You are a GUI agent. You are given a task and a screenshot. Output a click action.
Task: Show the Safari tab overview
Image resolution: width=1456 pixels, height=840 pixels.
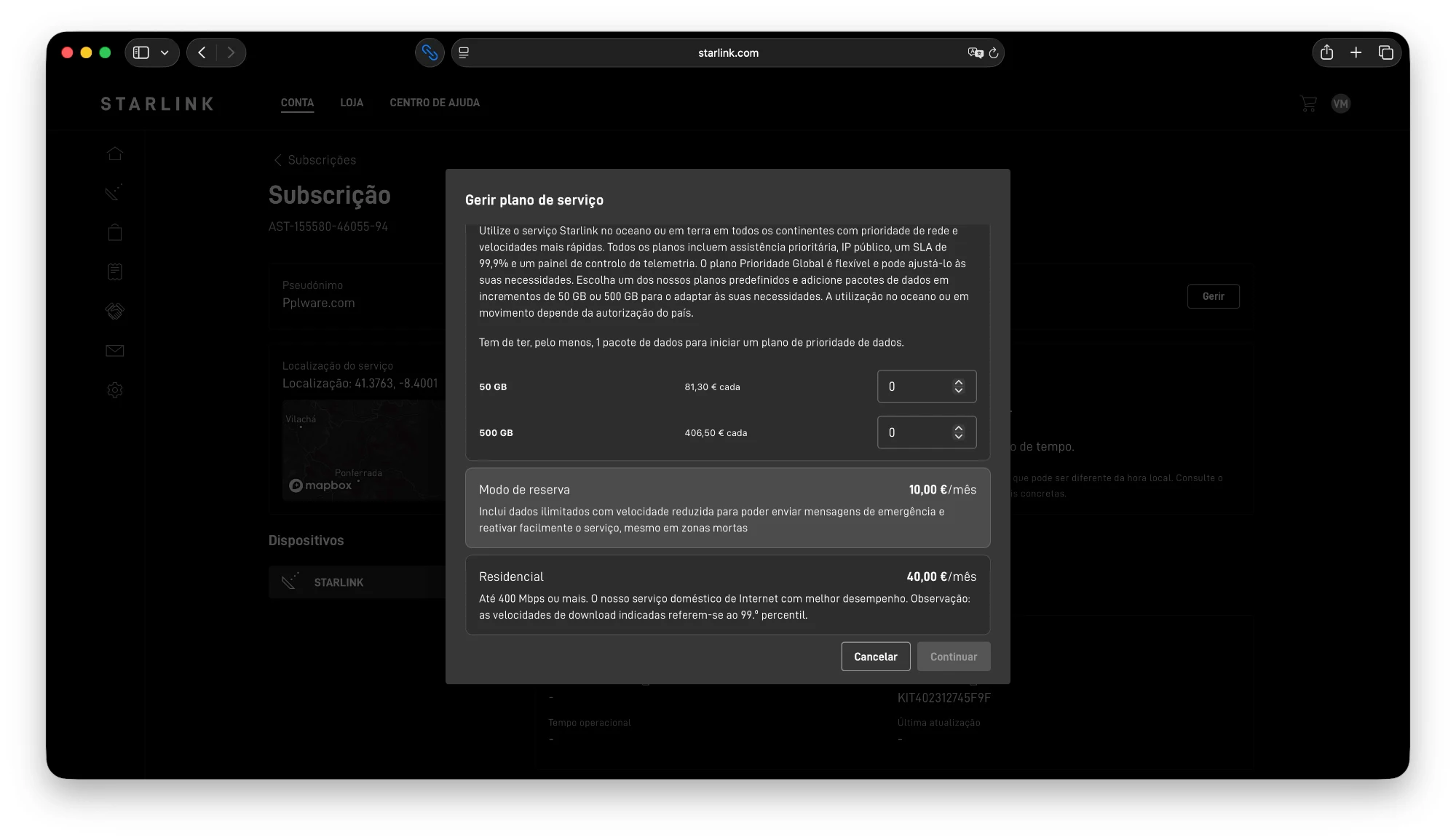pyautogui.click(x=1385, y=52)
